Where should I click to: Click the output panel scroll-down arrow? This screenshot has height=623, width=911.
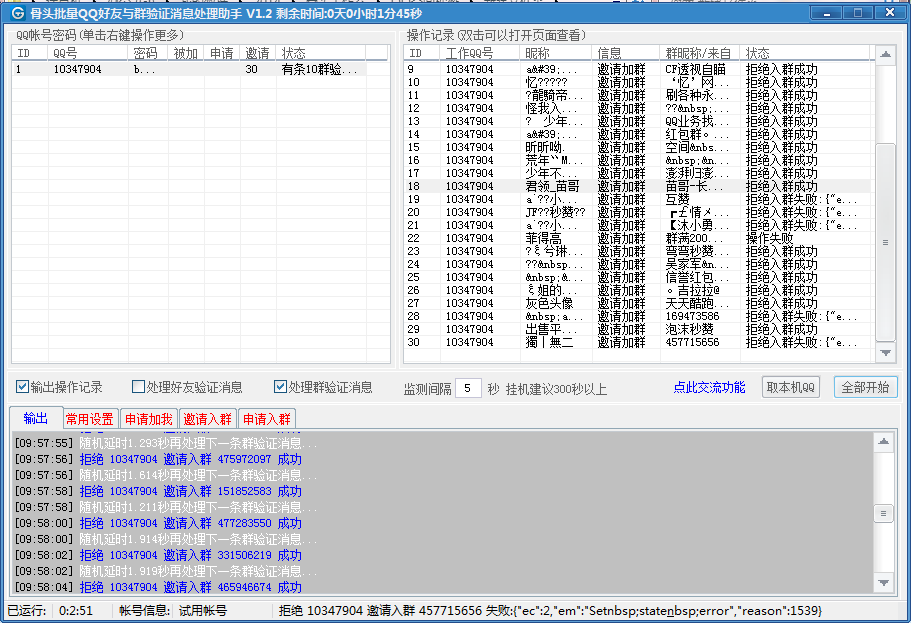tap(884, 583)
